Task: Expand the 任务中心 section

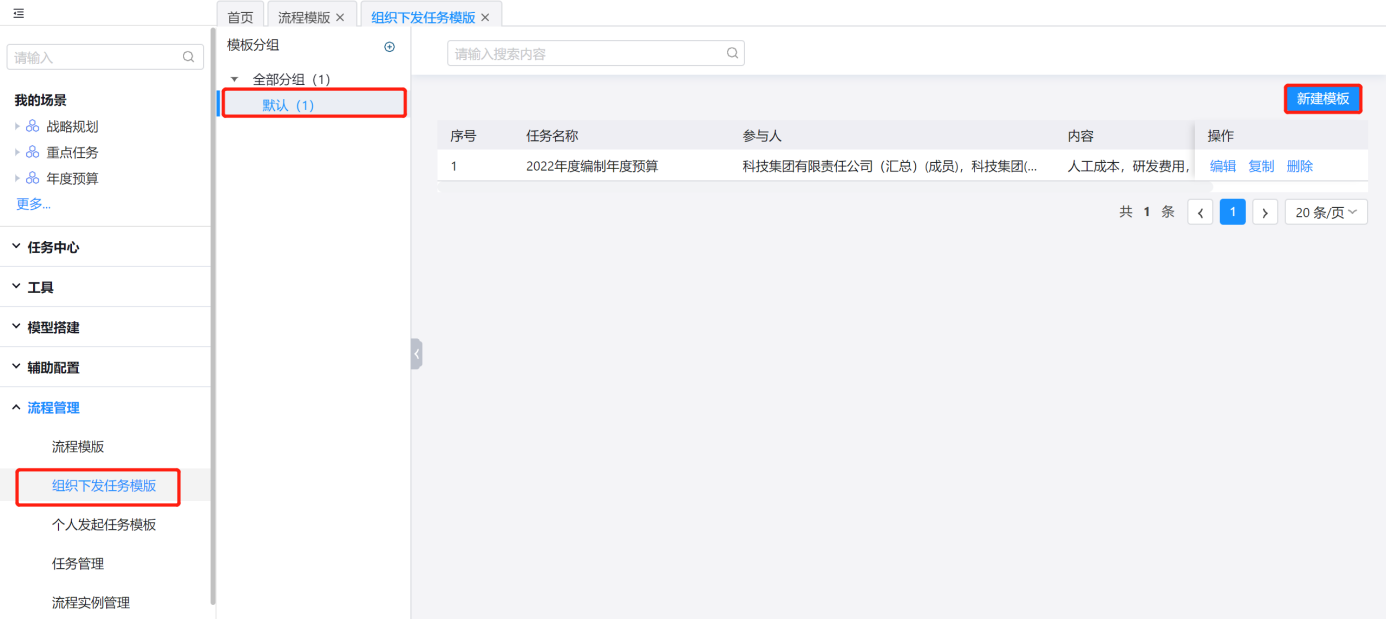Action: pos(53,247)
